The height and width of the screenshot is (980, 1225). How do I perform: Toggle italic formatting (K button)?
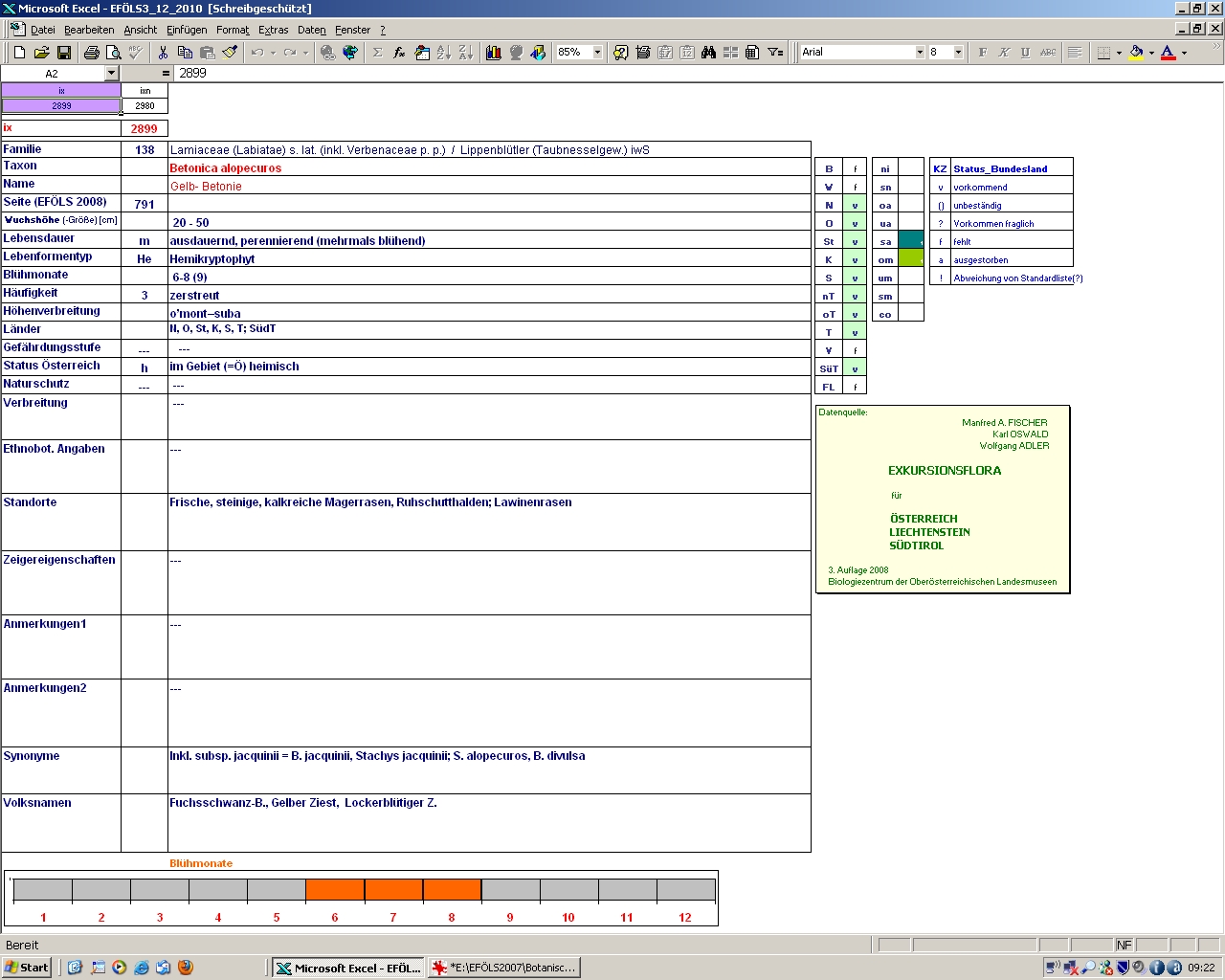[1004, 53]
